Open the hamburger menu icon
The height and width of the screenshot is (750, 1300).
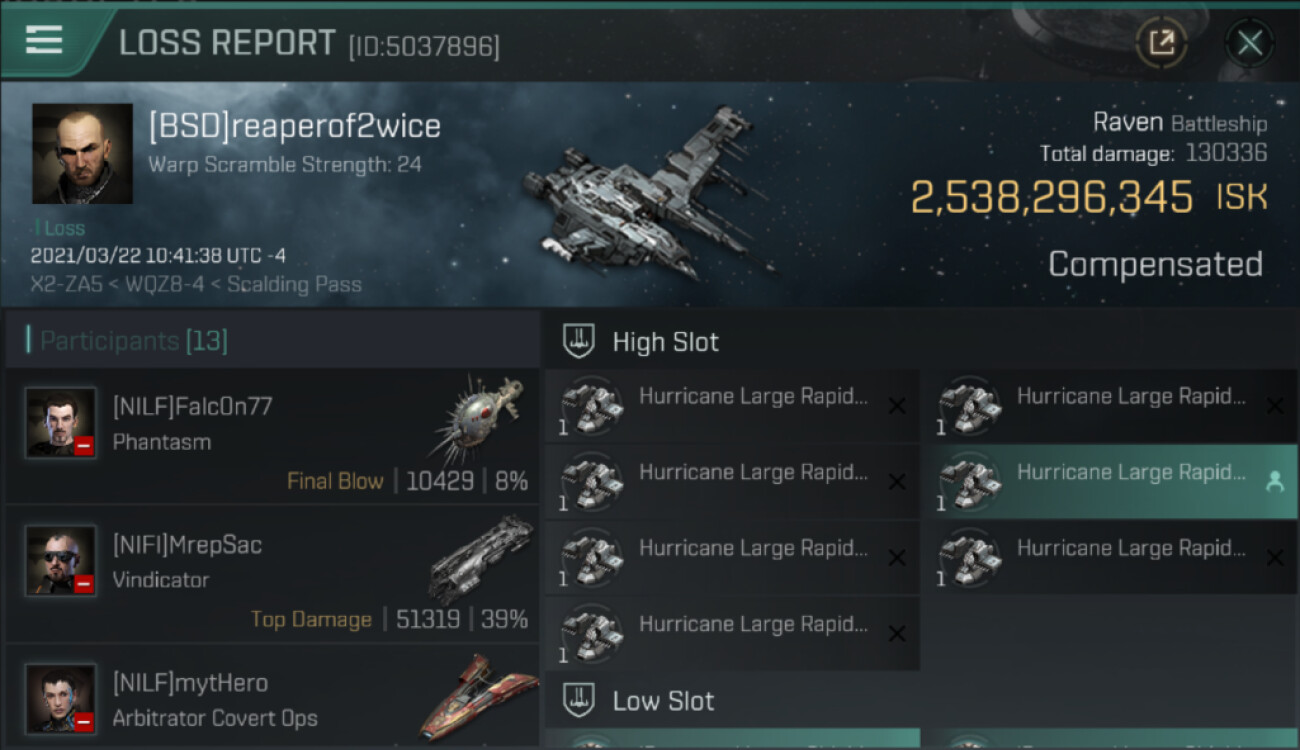point(44,40)
